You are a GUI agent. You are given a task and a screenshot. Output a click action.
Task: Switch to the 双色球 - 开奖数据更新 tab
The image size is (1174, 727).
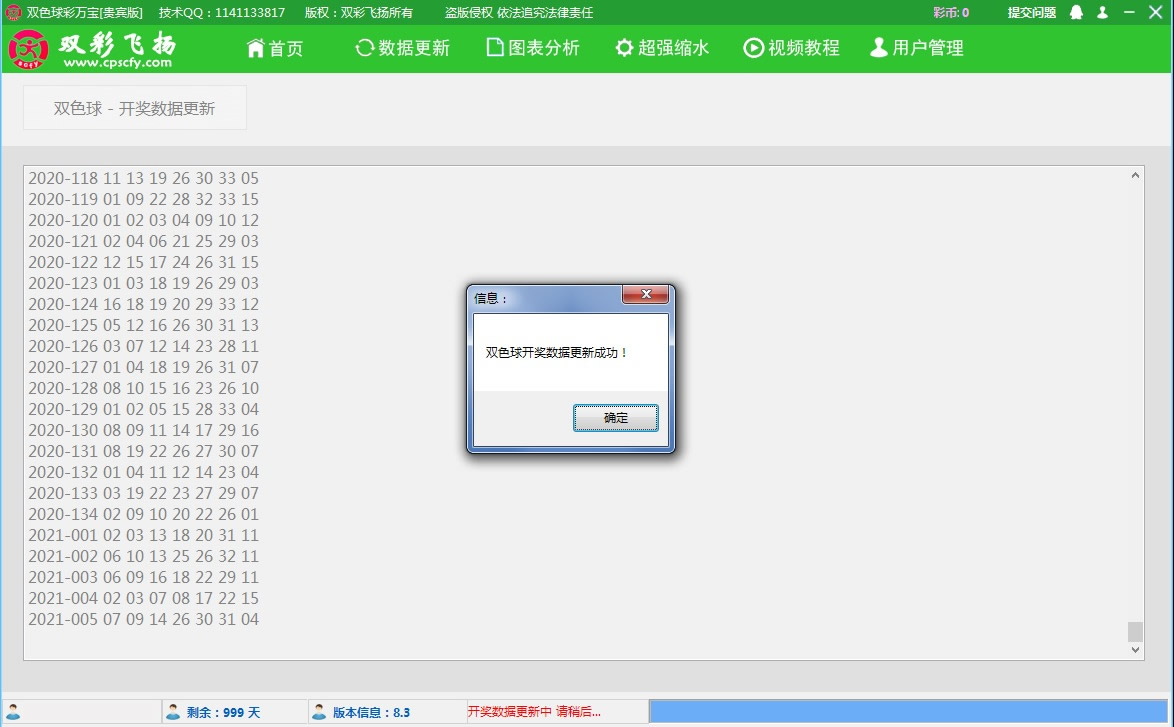[134, 106]
